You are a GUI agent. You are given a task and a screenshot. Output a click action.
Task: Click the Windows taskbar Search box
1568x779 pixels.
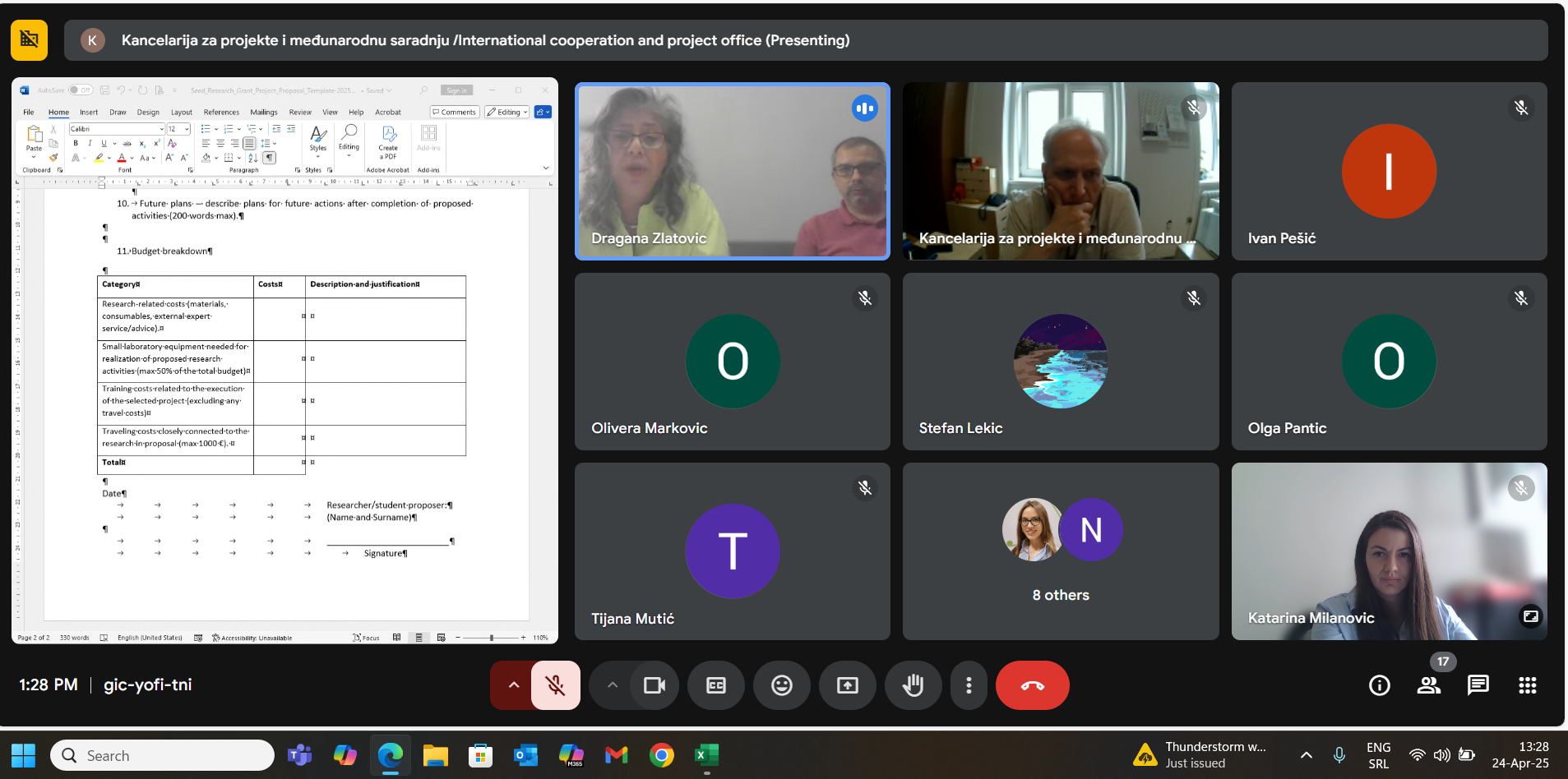163,755
